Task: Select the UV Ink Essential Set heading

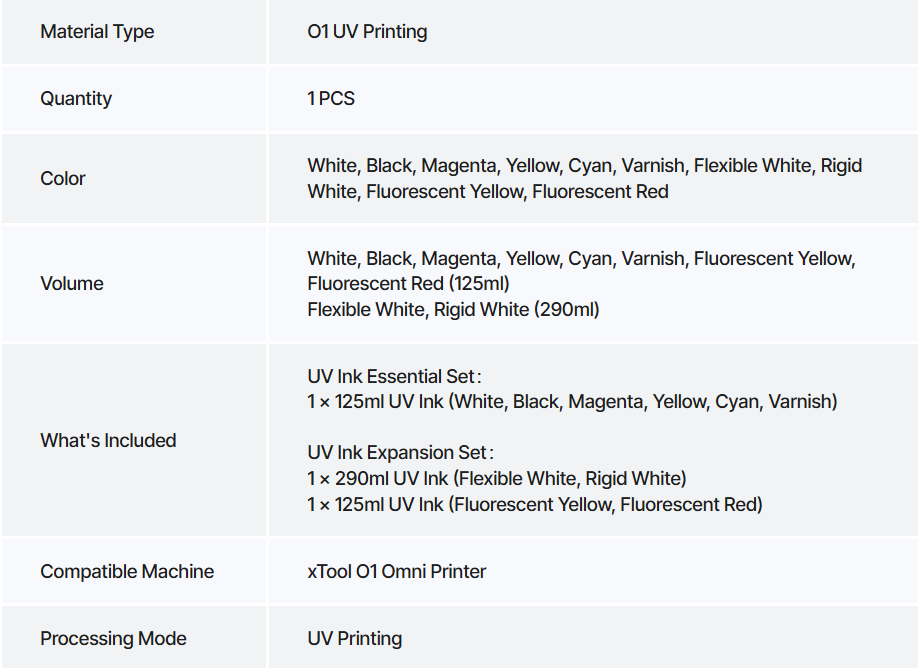Action: (394, 376)
